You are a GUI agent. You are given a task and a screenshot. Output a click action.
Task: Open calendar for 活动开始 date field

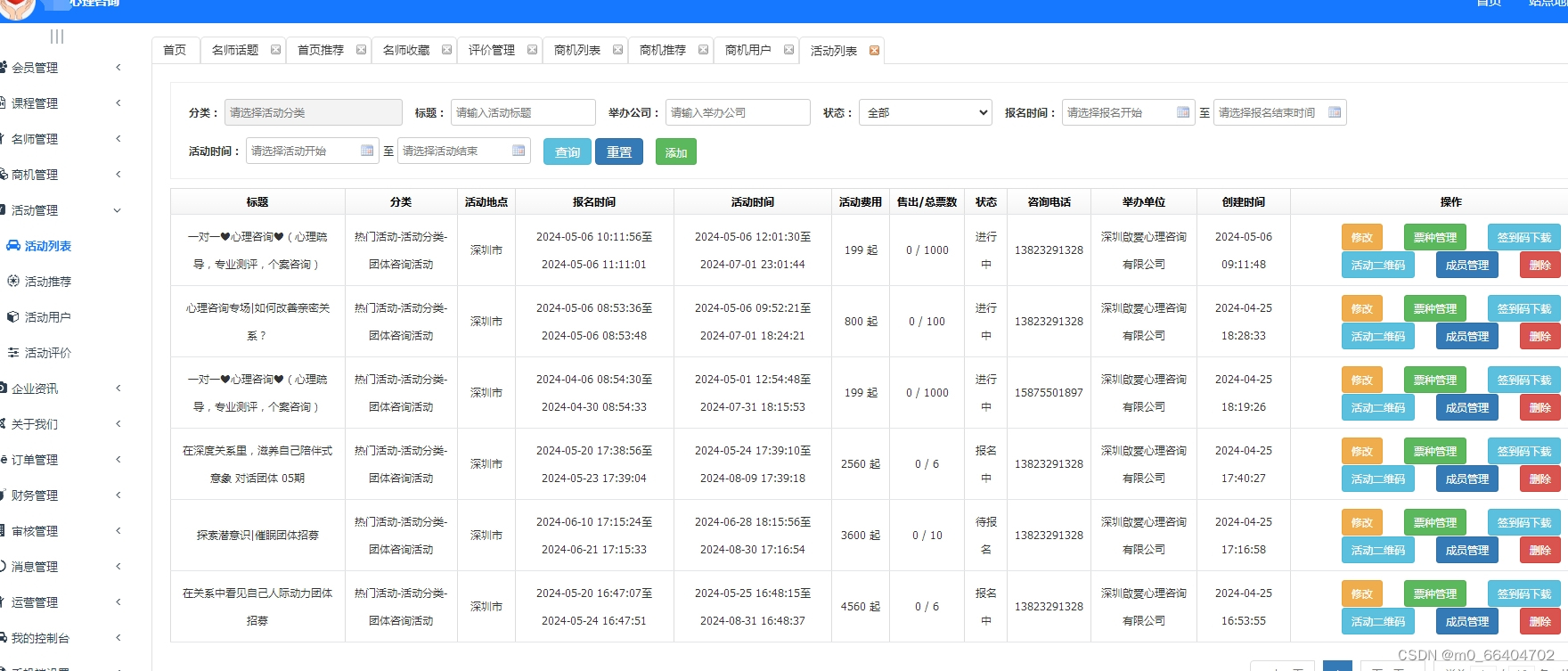(367, 151)
